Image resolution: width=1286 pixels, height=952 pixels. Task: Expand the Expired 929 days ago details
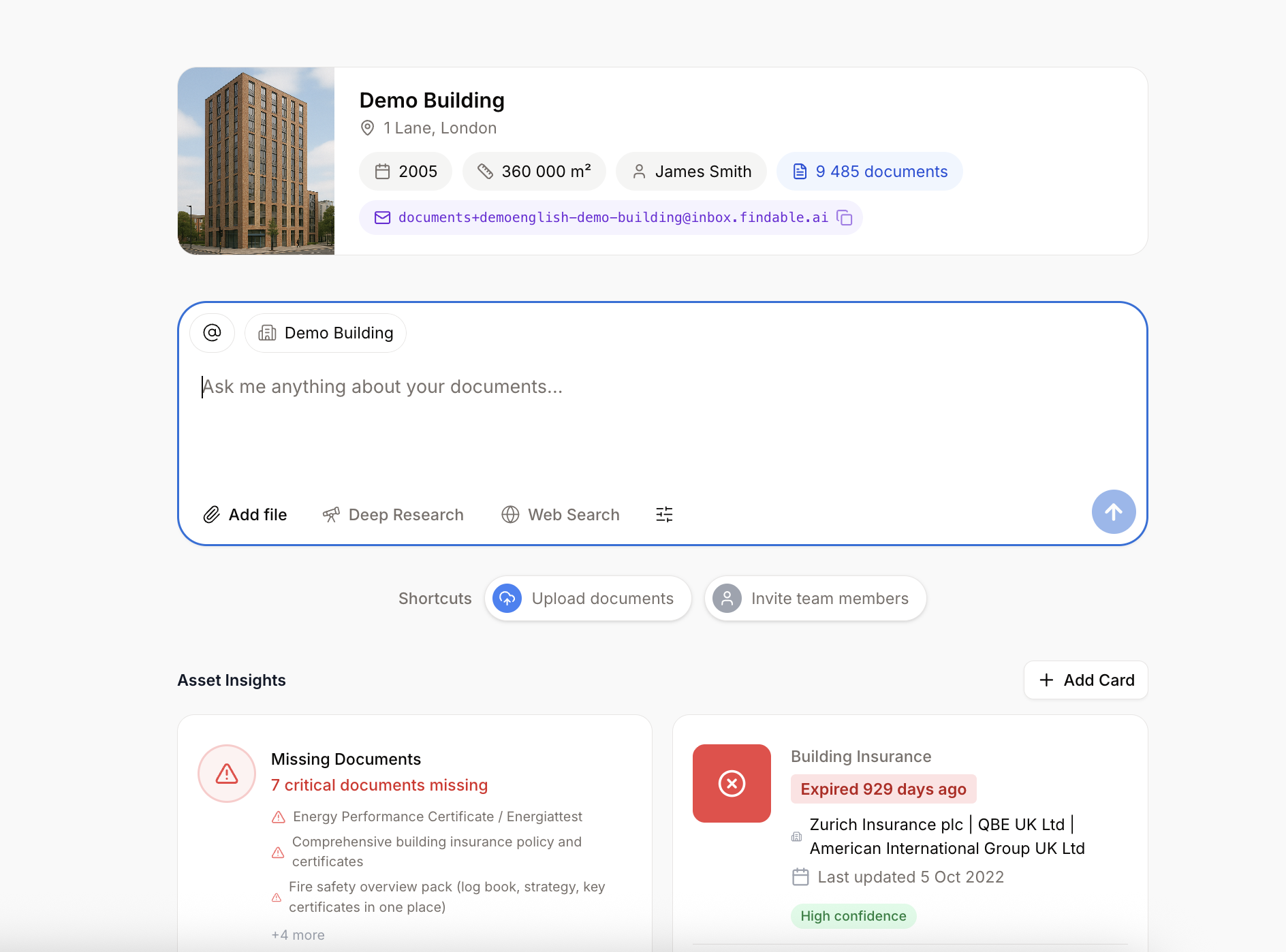pos(883,789)
